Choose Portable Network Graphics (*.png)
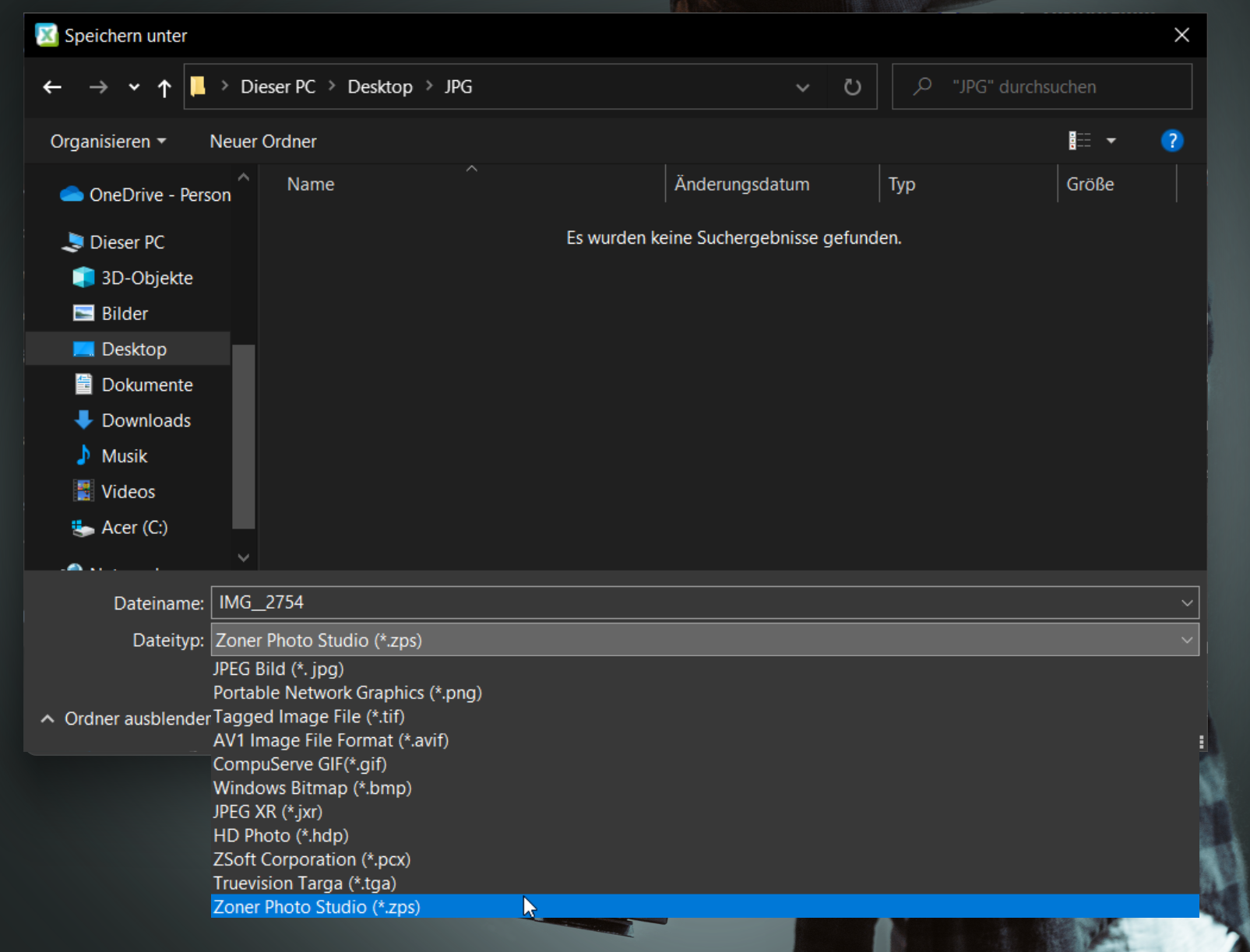Image resolution: width=1250 pixels, height=952 pixels. coord(705,693)
